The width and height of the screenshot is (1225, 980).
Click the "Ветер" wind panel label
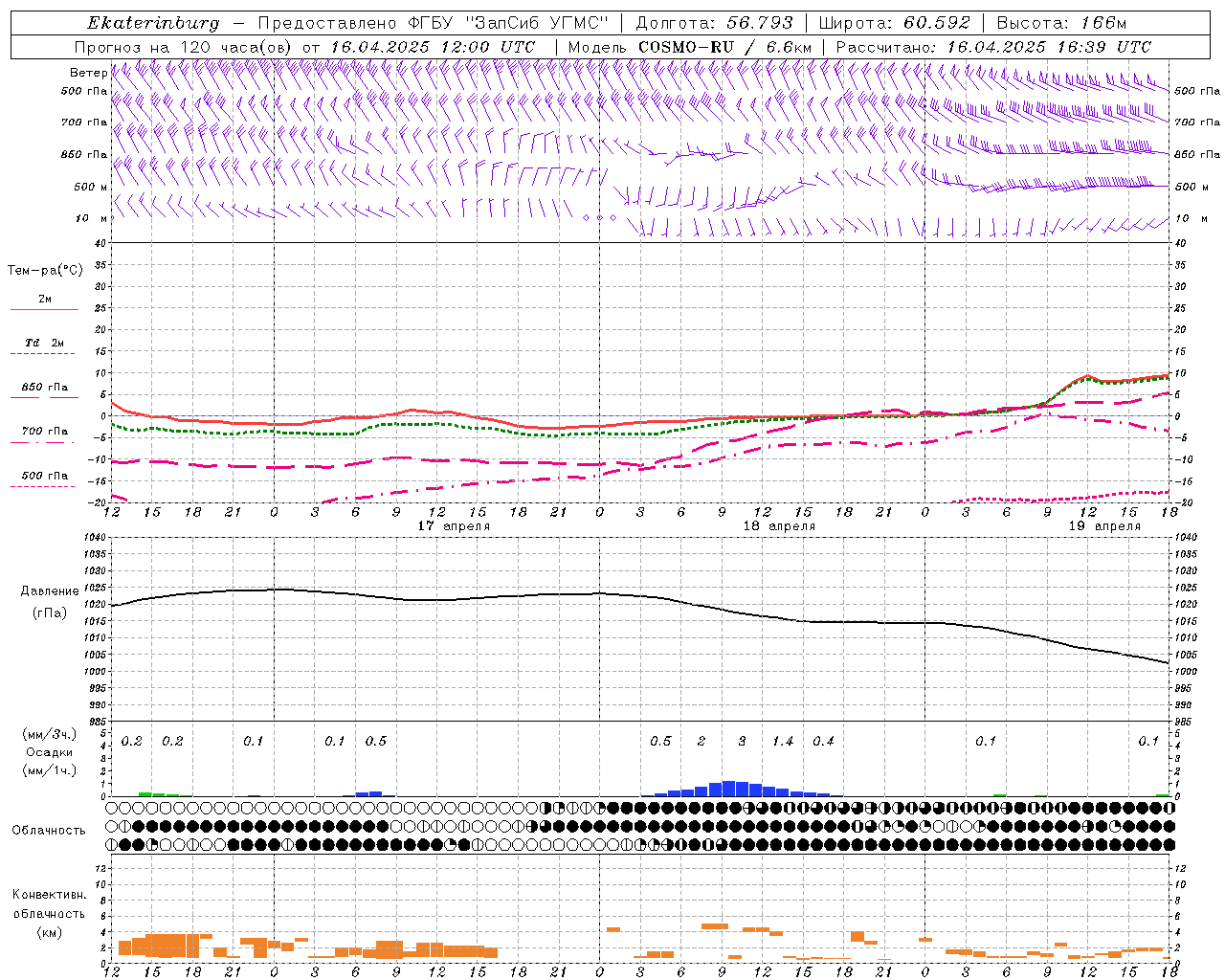pyautogui.click(x=89, y=73)
